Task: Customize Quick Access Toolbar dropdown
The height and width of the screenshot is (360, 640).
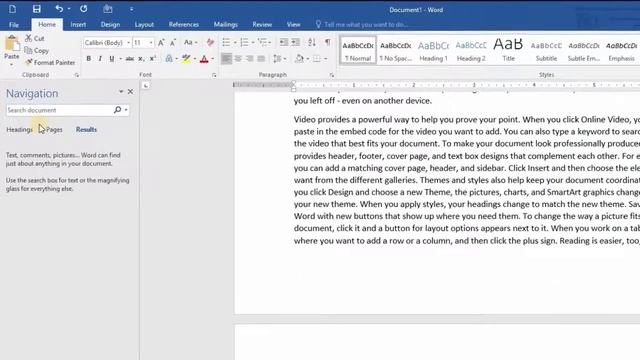Action: pyautogui.click(x=131, y=9)
